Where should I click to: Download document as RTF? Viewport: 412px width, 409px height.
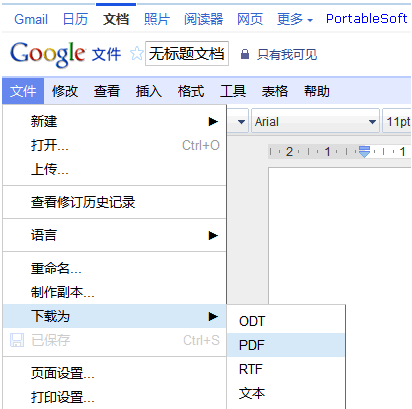click(x=286, y=369)
